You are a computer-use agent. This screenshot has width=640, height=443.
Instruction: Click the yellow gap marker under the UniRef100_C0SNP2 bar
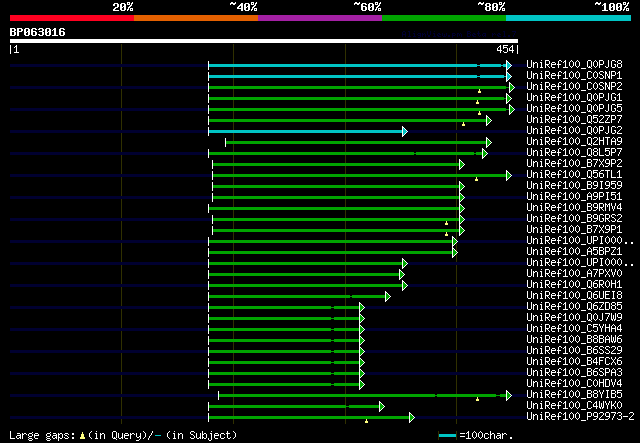(480, 91)
